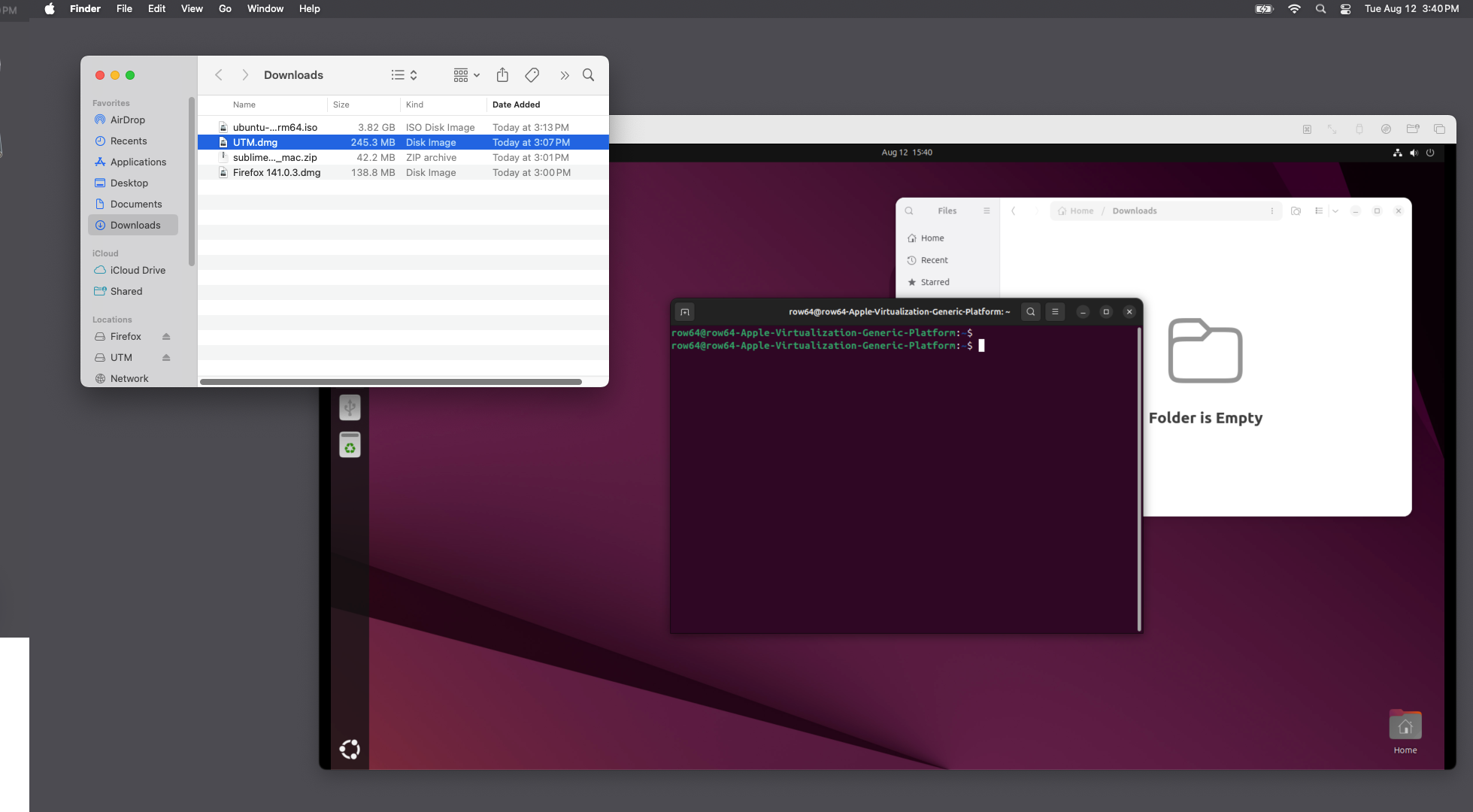Open the File menu

coord(124,9)
